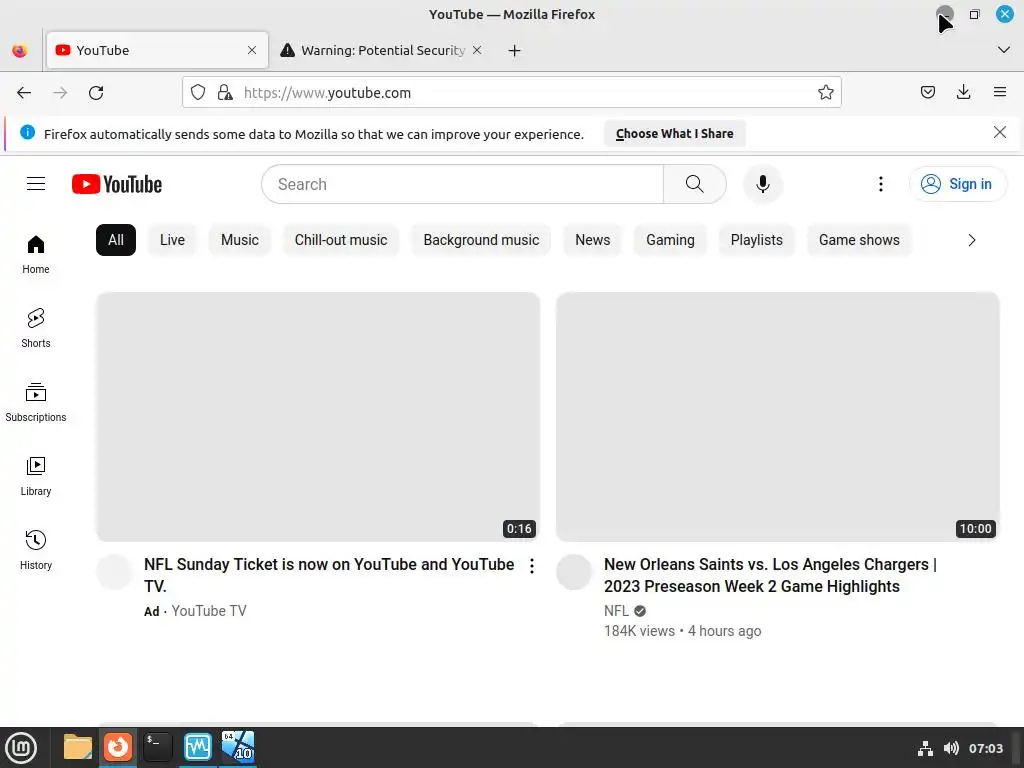Select the Playlists category chip

click(756, 240)
